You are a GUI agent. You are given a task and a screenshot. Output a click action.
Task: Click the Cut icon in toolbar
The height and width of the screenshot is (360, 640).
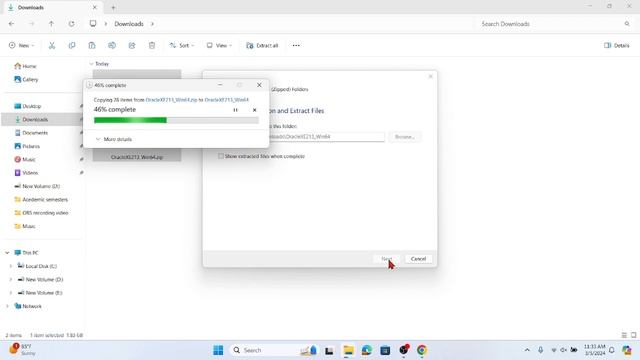52,45
